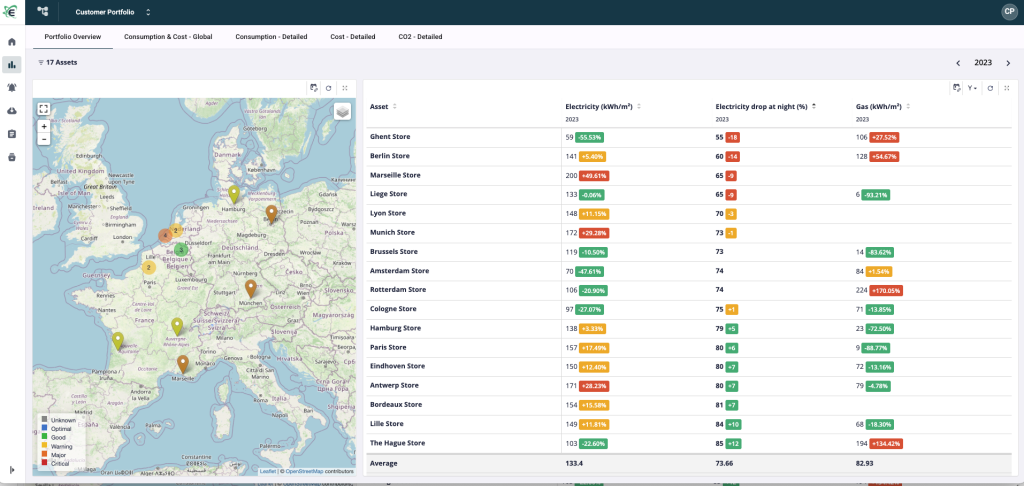
Task: Zoom in on the map
Action: pyautogui.click(x=44, y=127)
